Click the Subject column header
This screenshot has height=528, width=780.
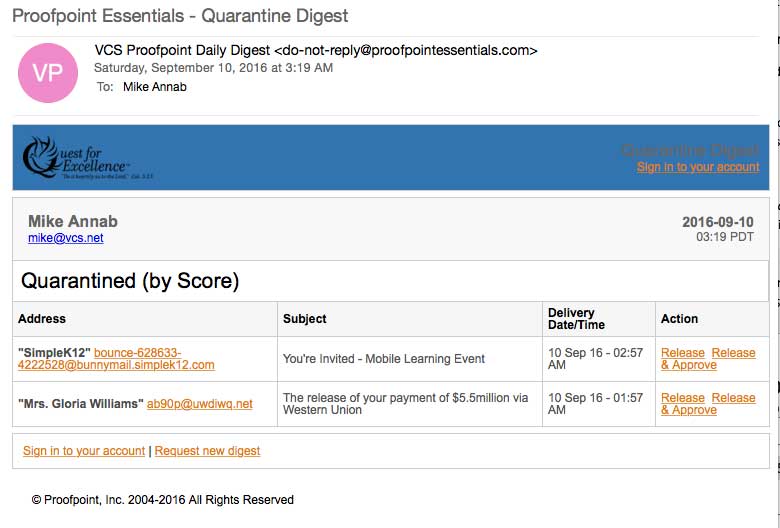(x=304, y=319)
